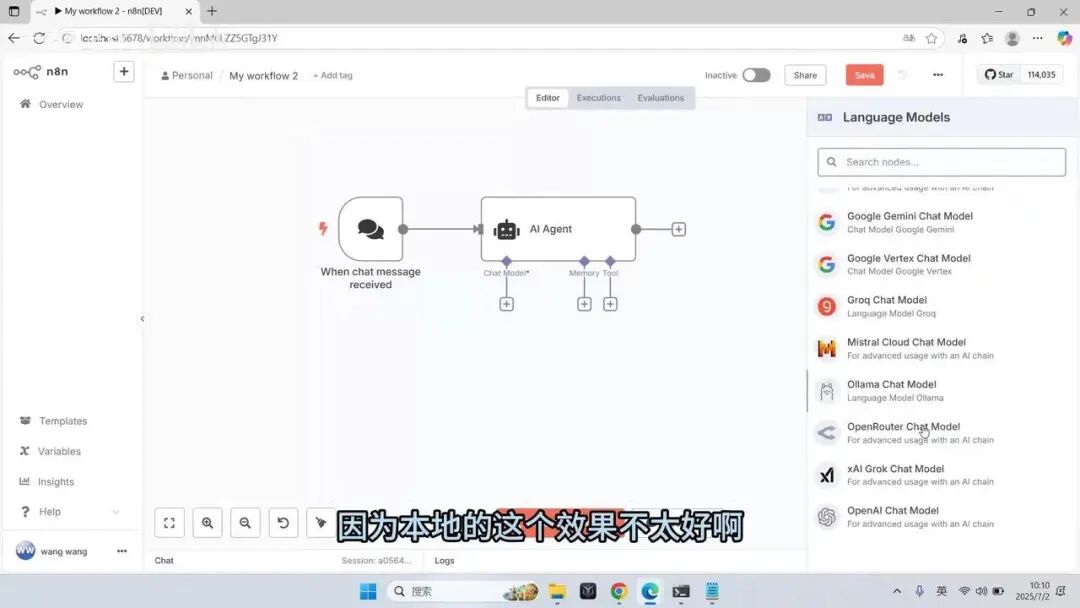Choose xAI Grok Chat Model
This screenshot has width=1080, height=608.
click(940, 474)
